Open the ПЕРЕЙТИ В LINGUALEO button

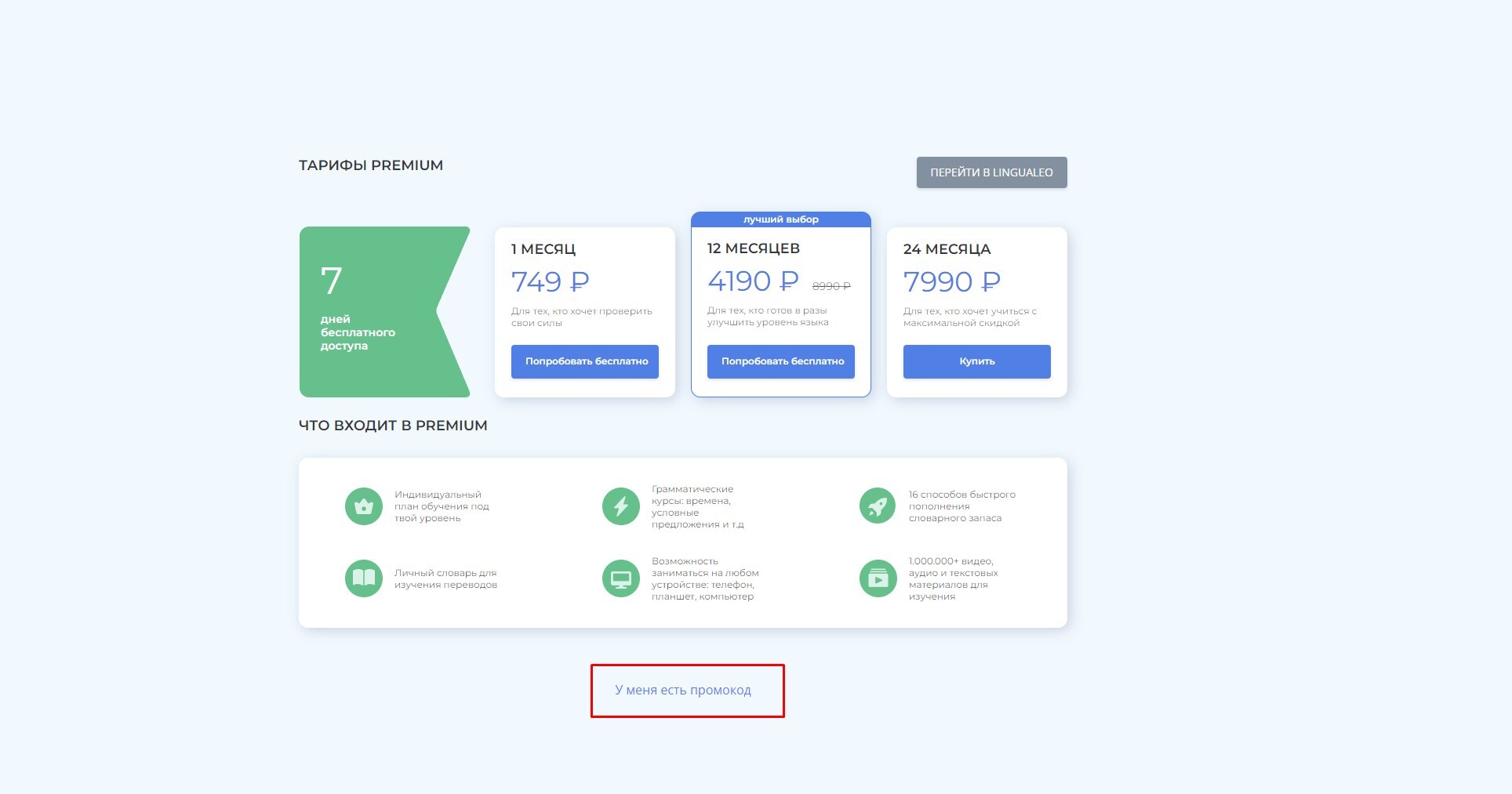pos(991,172)
